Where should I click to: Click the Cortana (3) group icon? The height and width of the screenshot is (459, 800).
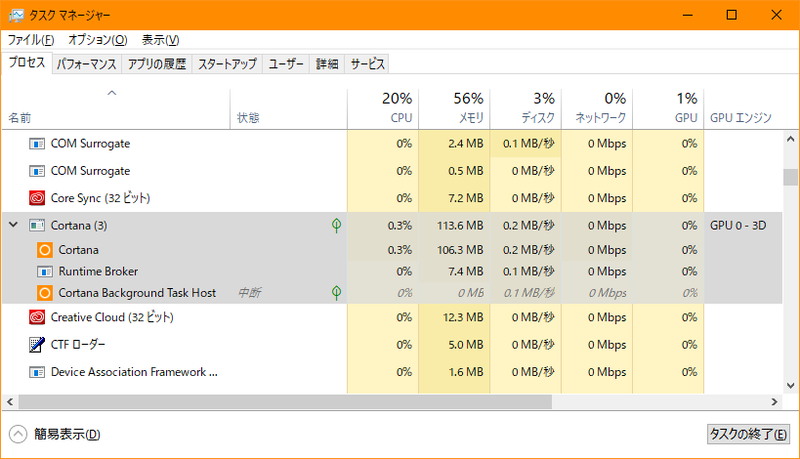[x=37, y=225]
